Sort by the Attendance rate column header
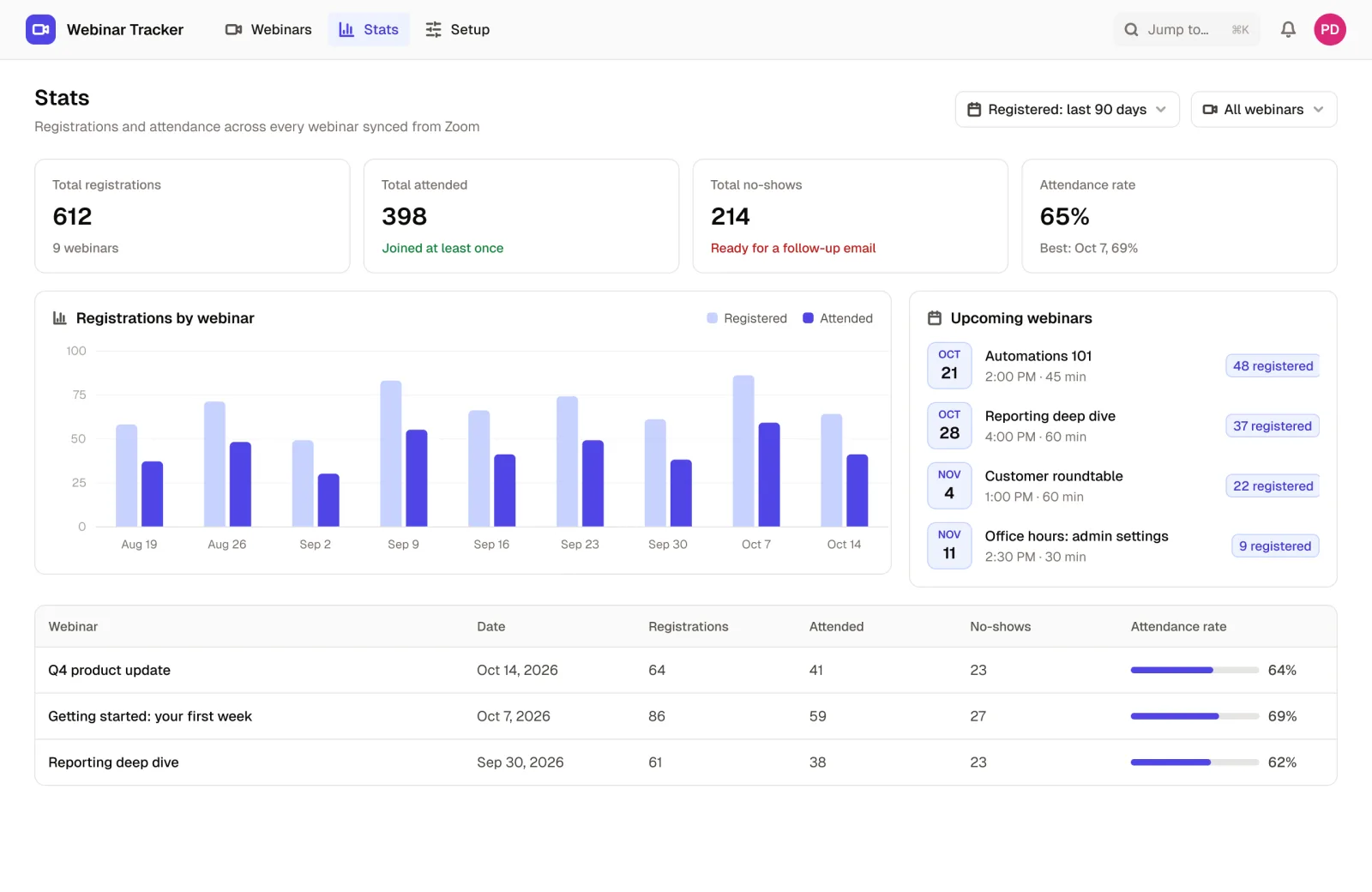Viewport: 1372px width, 892px height. tap(1178, 627)
